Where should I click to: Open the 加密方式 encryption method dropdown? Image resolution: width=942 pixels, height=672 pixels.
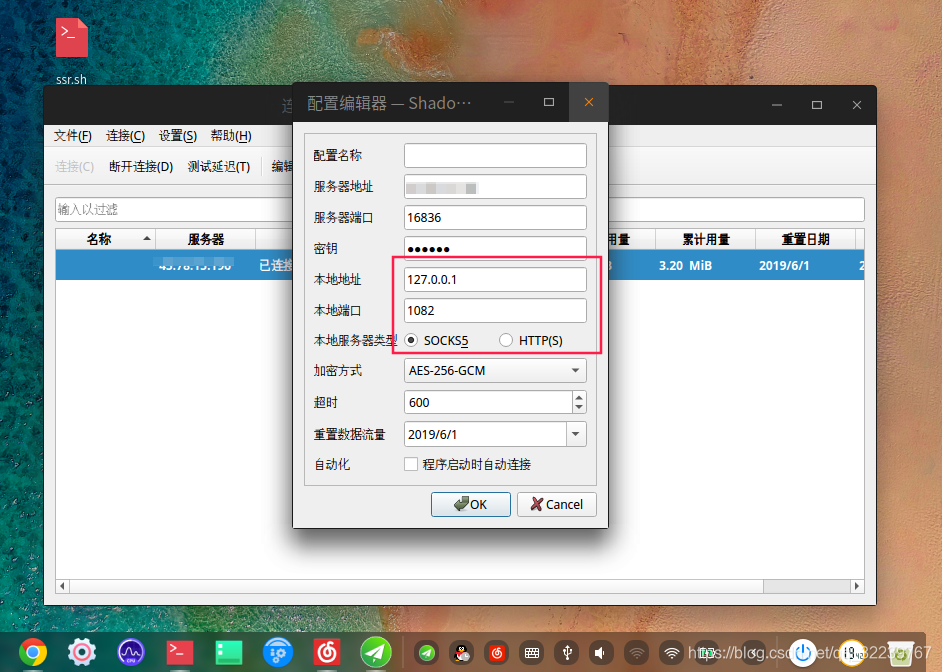(577, 370)
